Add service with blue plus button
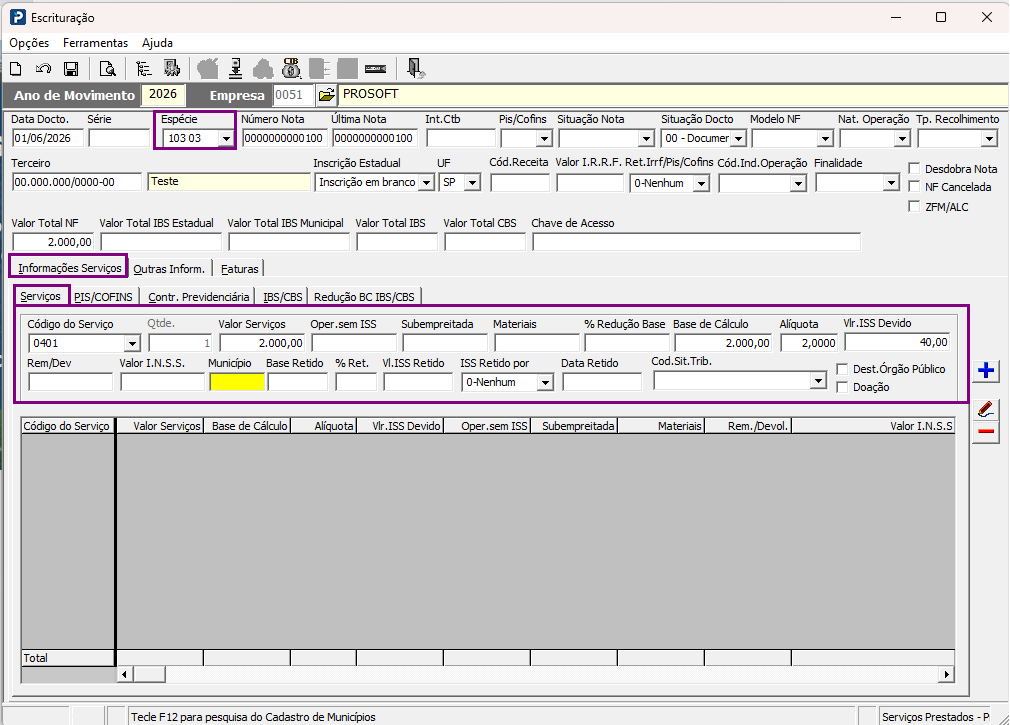Screen dimensions: 1010x725 pos(986,370)
